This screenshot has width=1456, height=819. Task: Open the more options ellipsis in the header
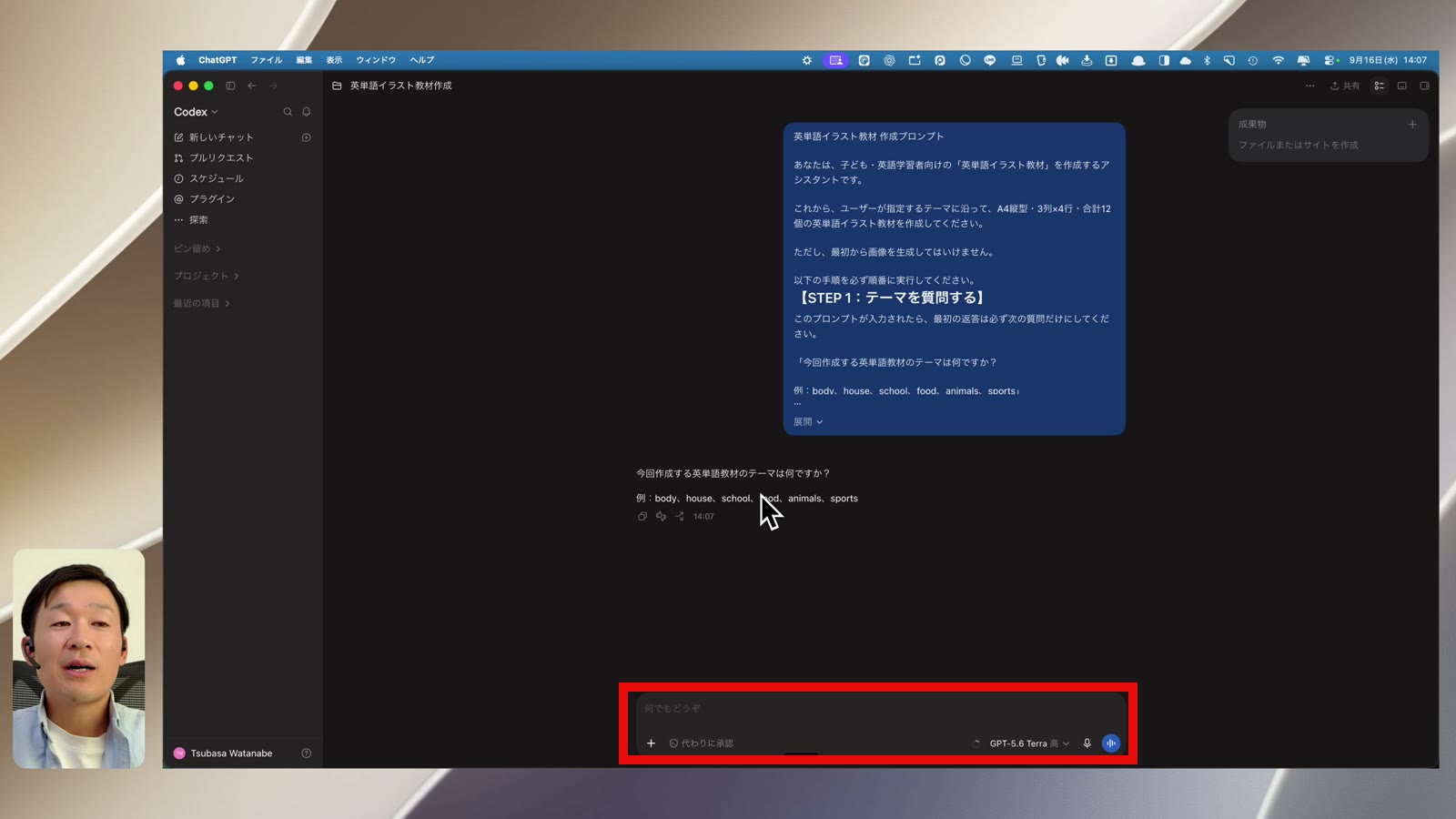pyautogui.click(x=1309, y=86)
